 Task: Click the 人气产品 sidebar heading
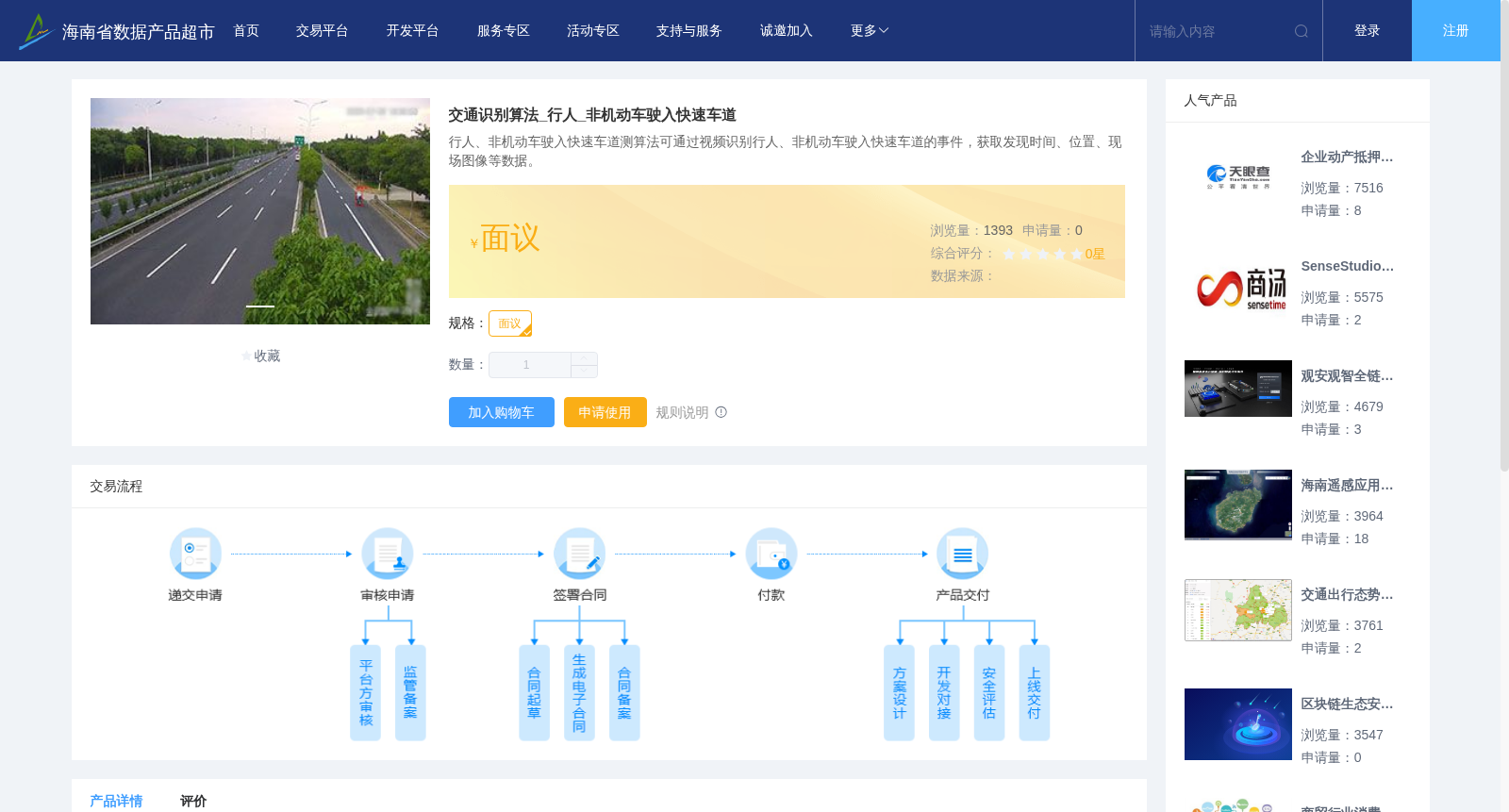click(x=1210, y=101)
